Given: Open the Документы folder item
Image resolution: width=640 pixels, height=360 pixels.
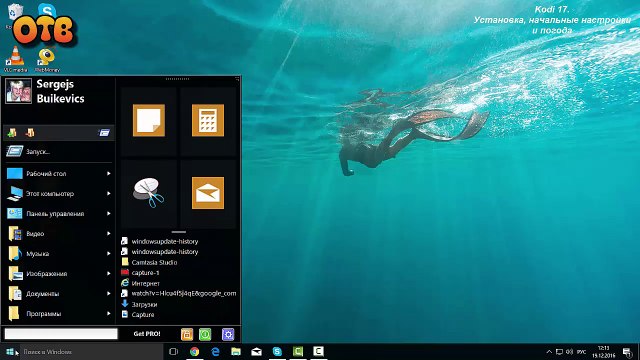Looking at the screenshot, I should [x=58, y=293].
